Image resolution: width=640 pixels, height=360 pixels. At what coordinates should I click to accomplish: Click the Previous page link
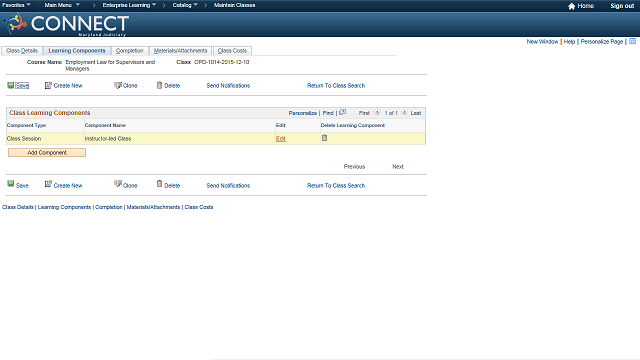354,167
